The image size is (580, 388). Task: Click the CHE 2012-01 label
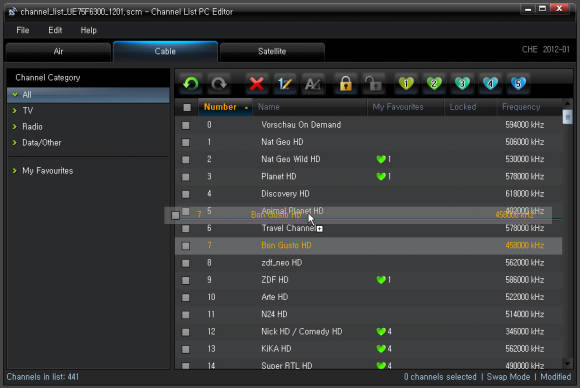pos(546,50)
